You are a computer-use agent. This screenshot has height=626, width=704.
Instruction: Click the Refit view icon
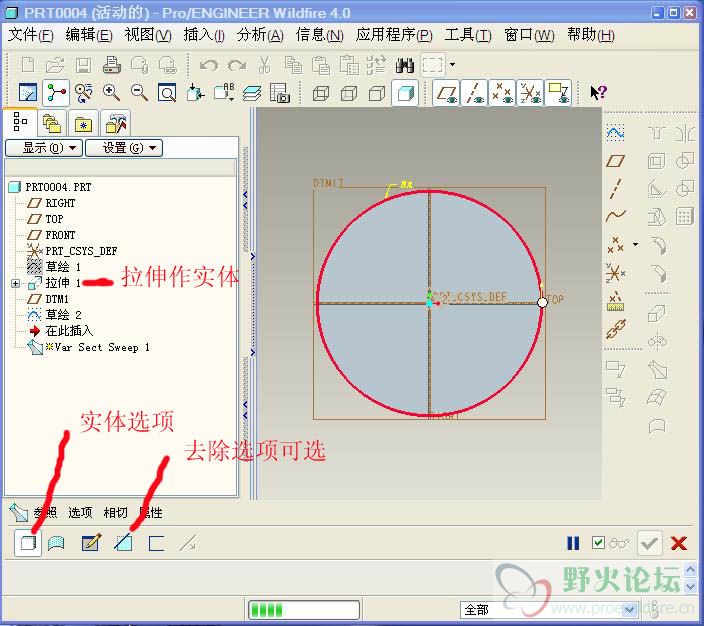(167, 93)
